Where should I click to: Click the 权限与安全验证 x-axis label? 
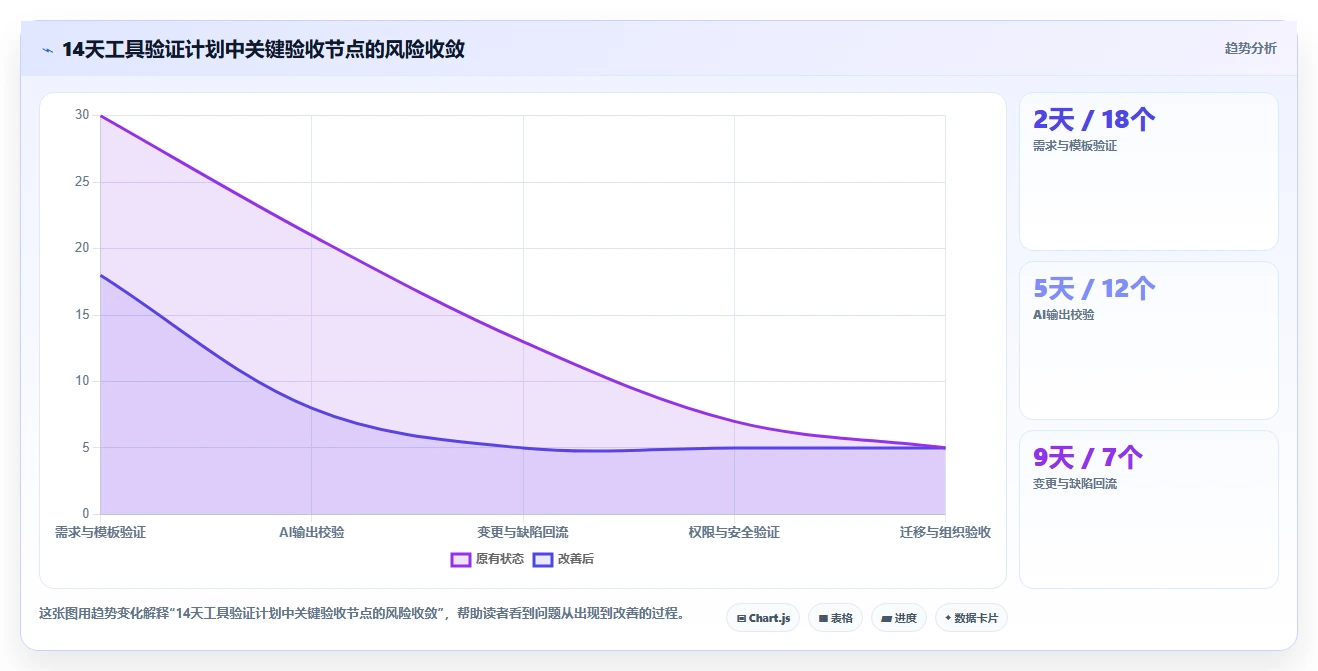pos(734,532)
